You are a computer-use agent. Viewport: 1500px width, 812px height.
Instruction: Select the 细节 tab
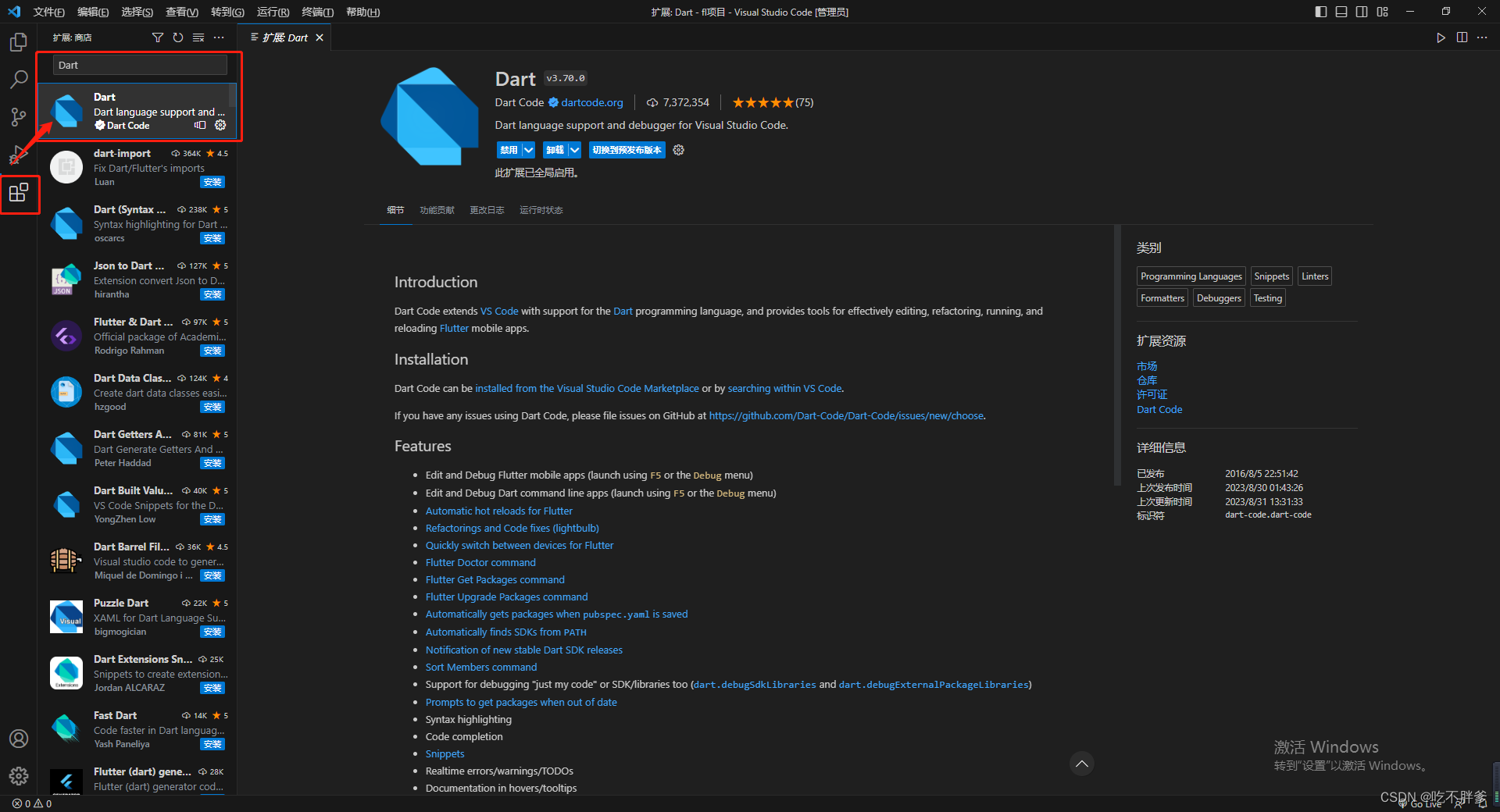pos(395,210)
